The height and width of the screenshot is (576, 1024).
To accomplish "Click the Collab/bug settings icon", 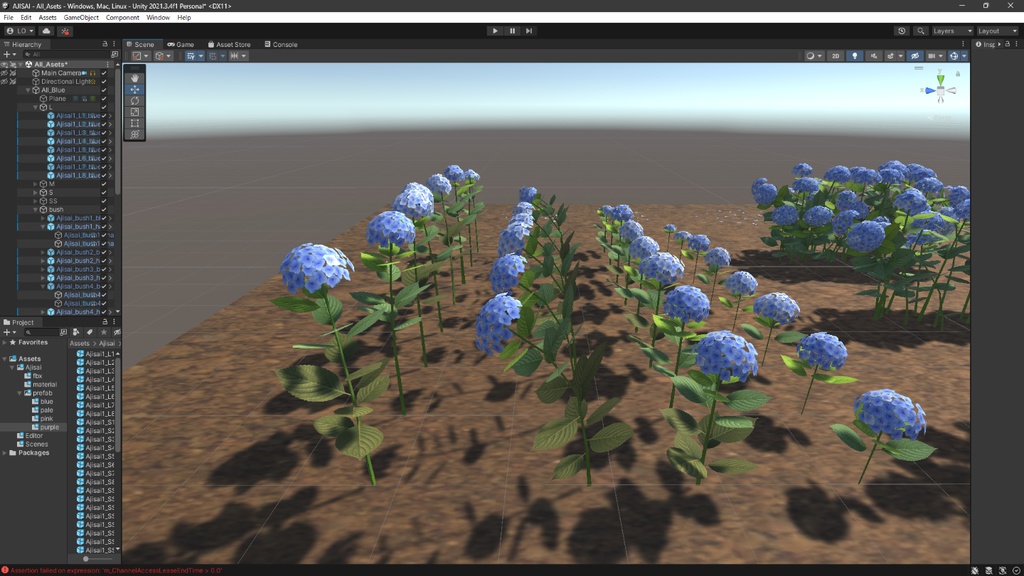I will [x=65, y=31].
